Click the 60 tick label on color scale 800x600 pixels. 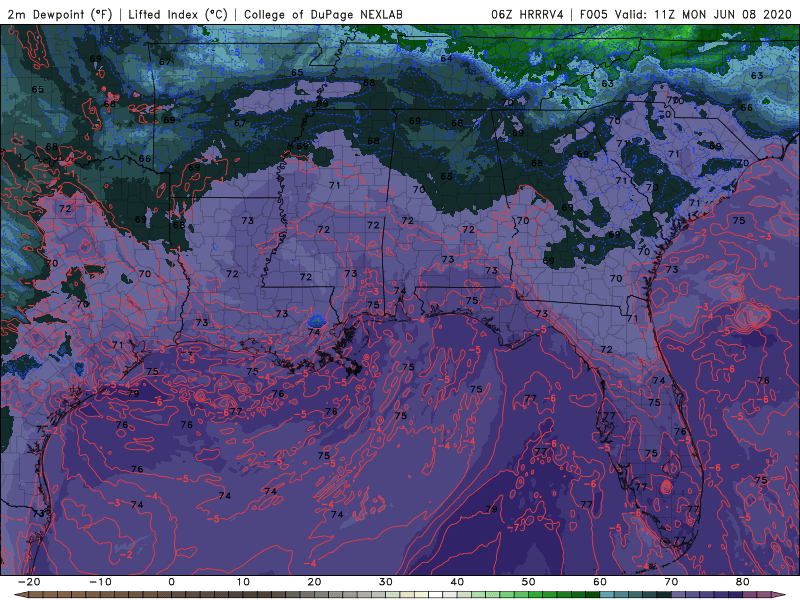[x=600, y=582]
